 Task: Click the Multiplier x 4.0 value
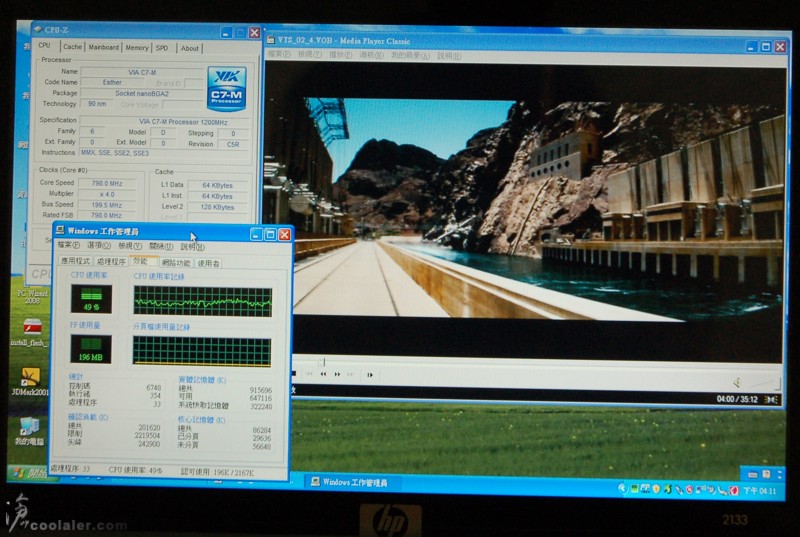click(107, 194)
